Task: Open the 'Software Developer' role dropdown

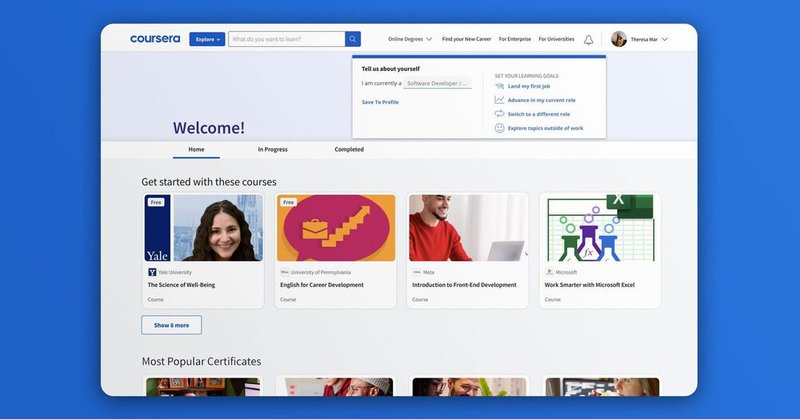Action: coord(437,83)
